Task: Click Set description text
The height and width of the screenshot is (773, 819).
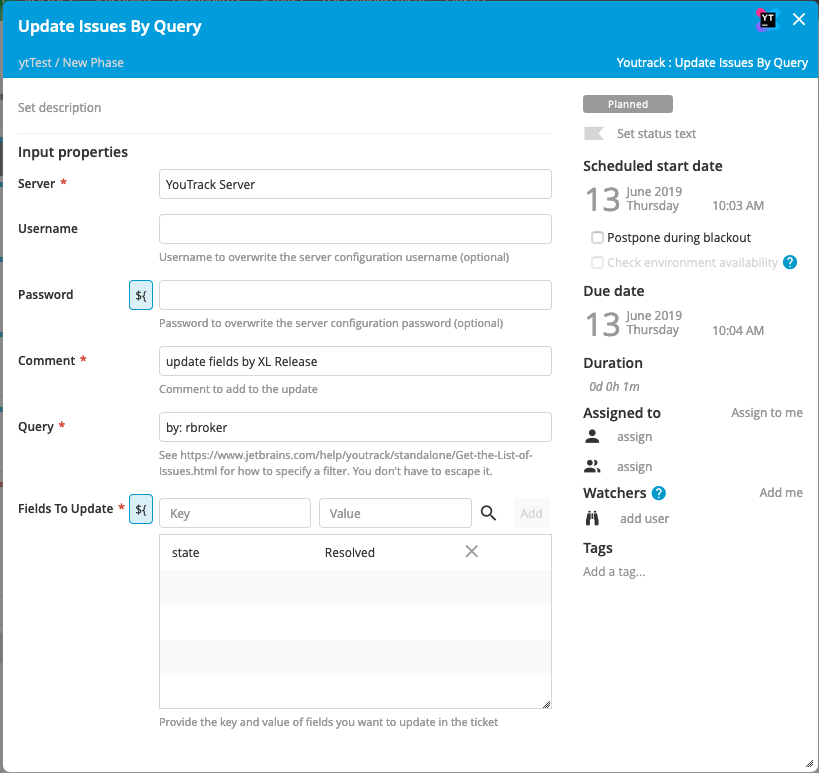Action: 60,108
